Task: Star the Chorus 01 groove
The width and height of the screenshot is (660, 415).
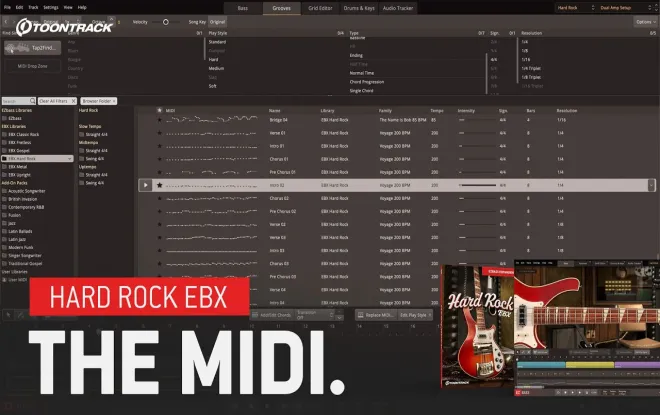Action: (x=160, y=159)
